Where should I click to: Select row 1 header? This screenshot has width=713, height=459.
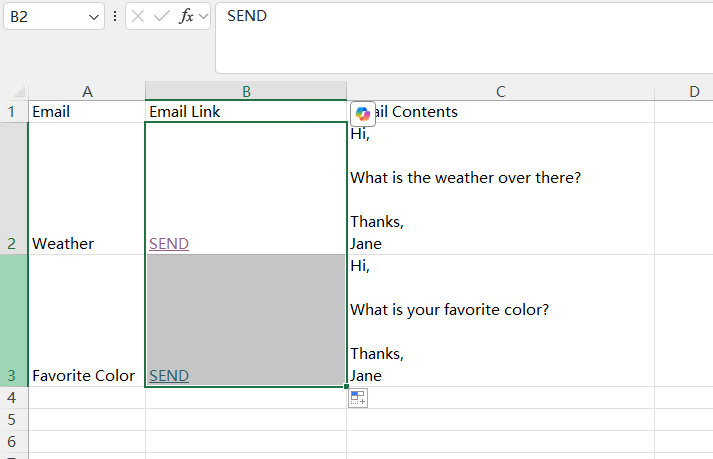pyautogui.click(x=14, y=111)
